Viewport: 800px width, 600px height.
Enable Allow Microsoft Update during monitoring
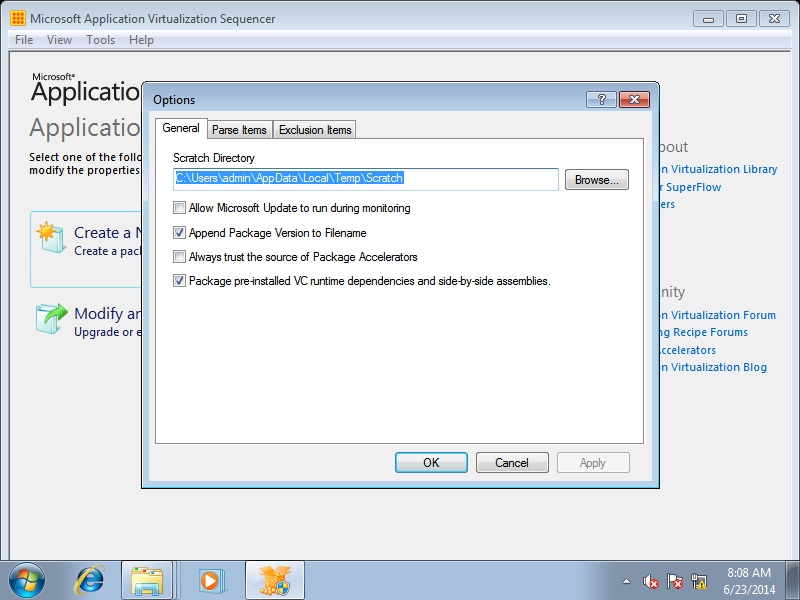pyautogui.click(x=180, y=208)
